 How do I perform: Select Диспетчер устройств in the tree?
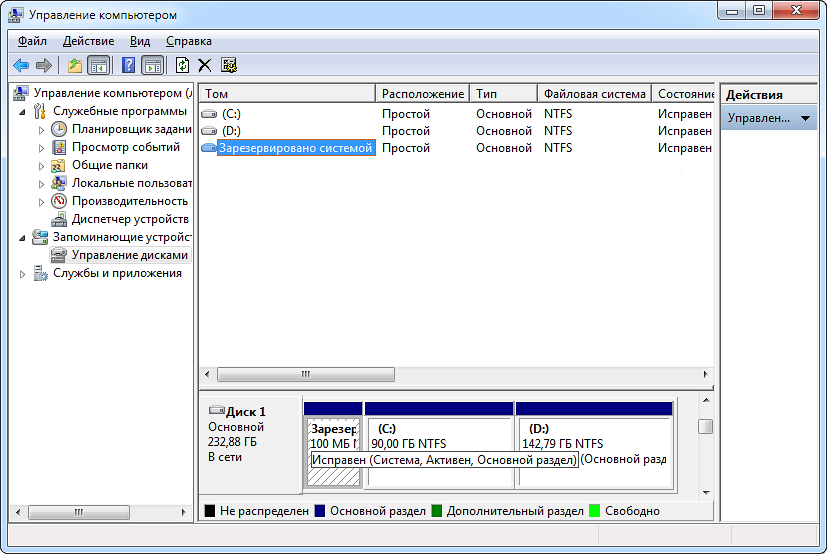(x=130, y=219)
